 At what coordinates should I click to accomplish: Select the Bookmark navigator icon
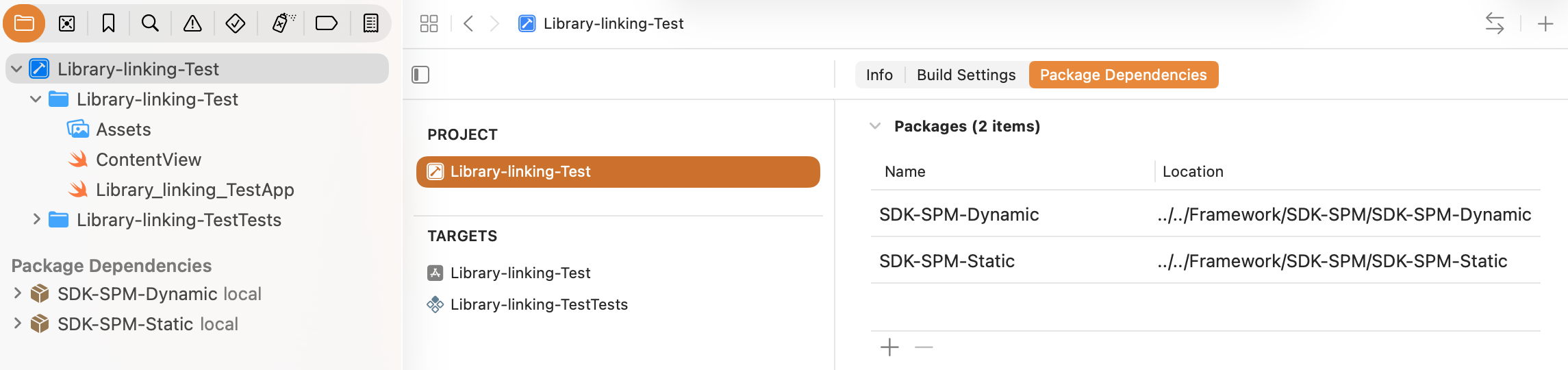[108, 24]
